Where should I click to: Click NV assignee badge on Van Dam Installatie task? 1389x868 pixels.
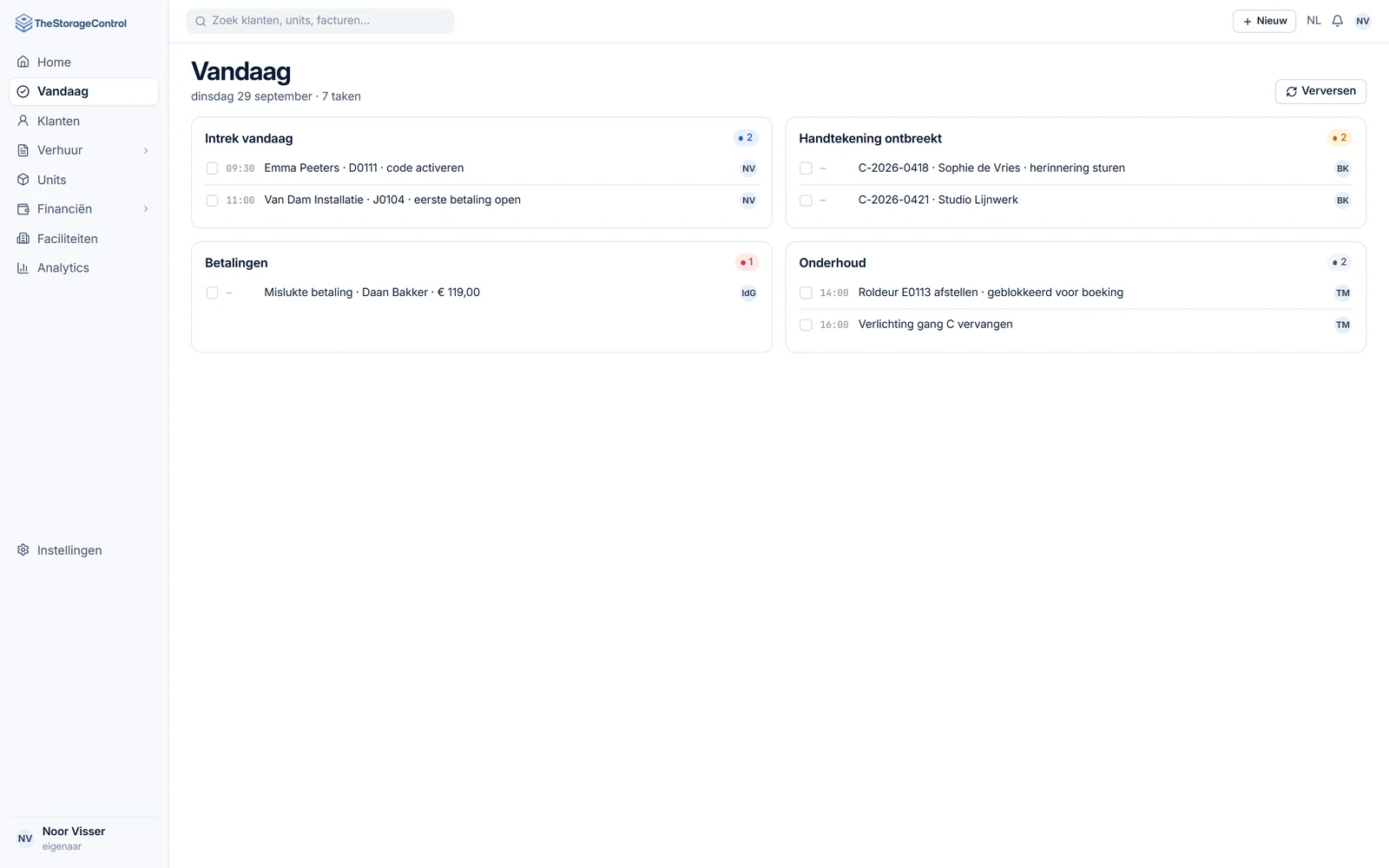pos(748,201)
